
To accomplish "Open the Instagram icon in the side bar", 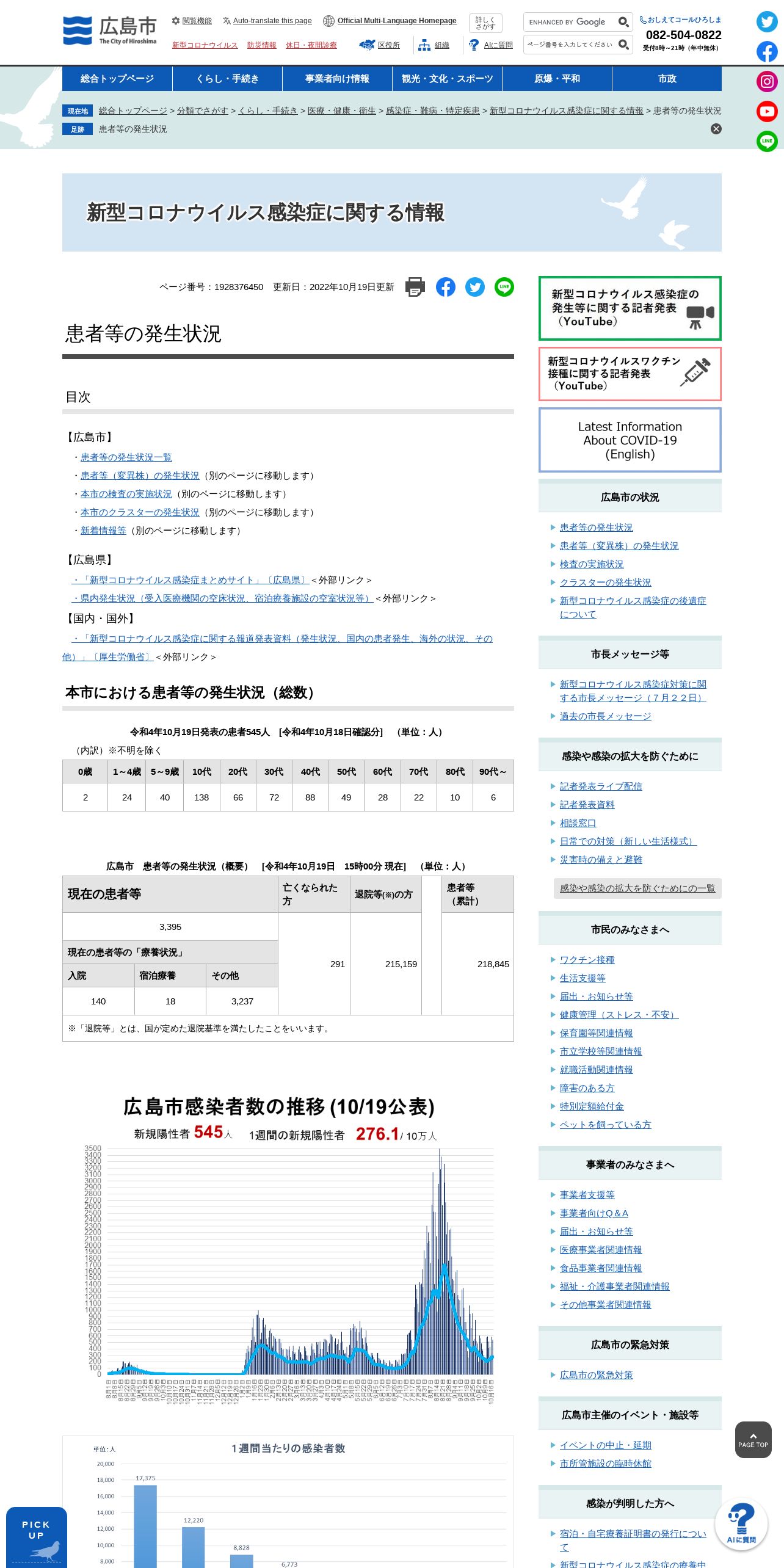I will coord(767,82).
